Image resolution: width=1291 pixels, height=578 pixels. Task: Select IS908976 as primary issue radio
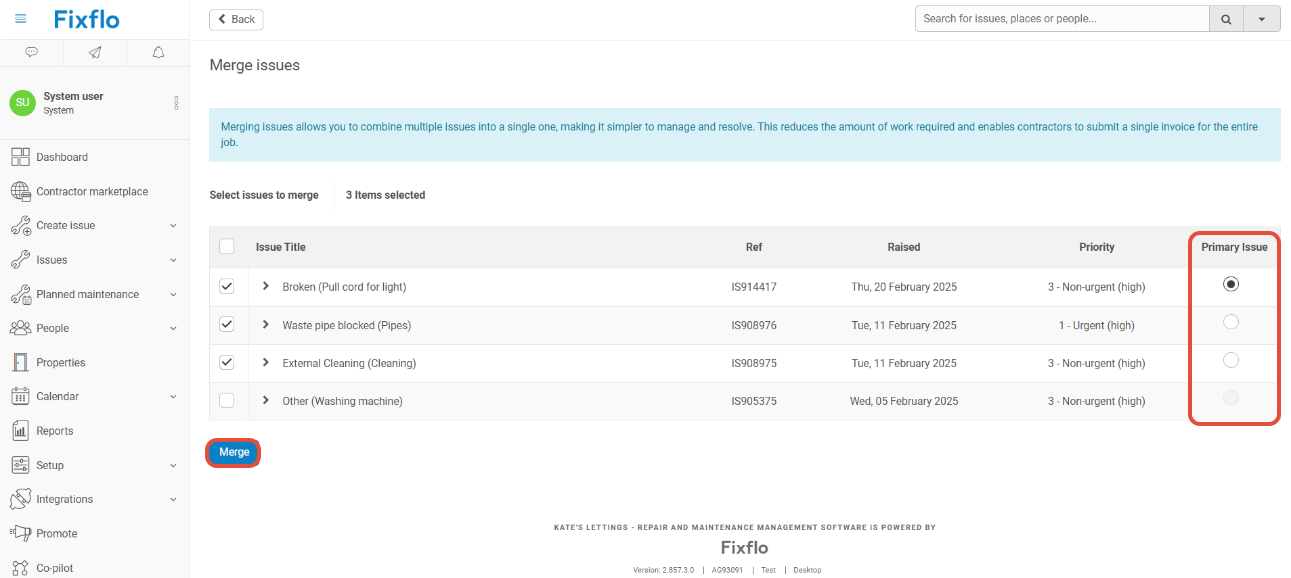[x=1231, y=322]
